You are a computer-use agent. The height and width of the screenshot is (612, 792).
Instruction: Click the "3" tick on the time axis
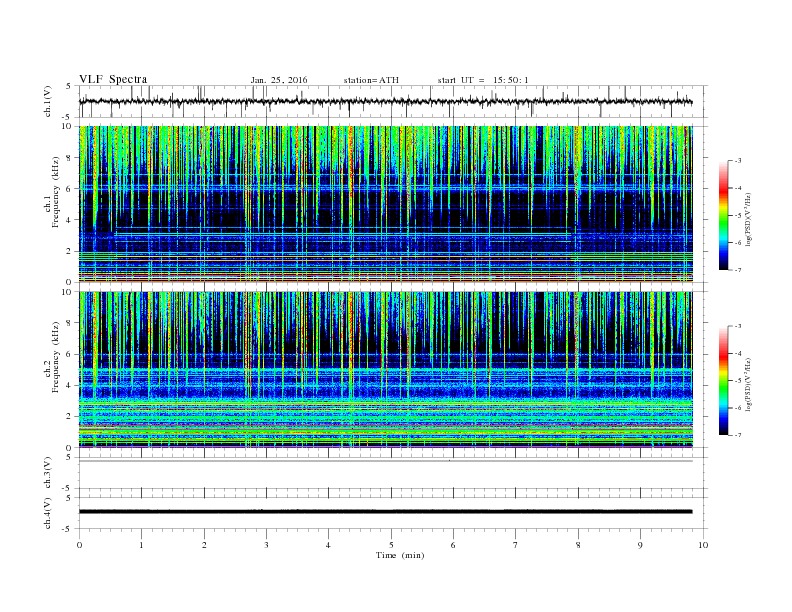coord(266,545)
